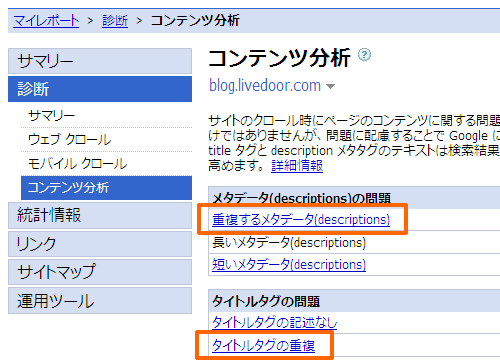Open 短いメタデータ(descriptions) link
The width and height of the screenshot is (500, 360).
click(289, 265)
